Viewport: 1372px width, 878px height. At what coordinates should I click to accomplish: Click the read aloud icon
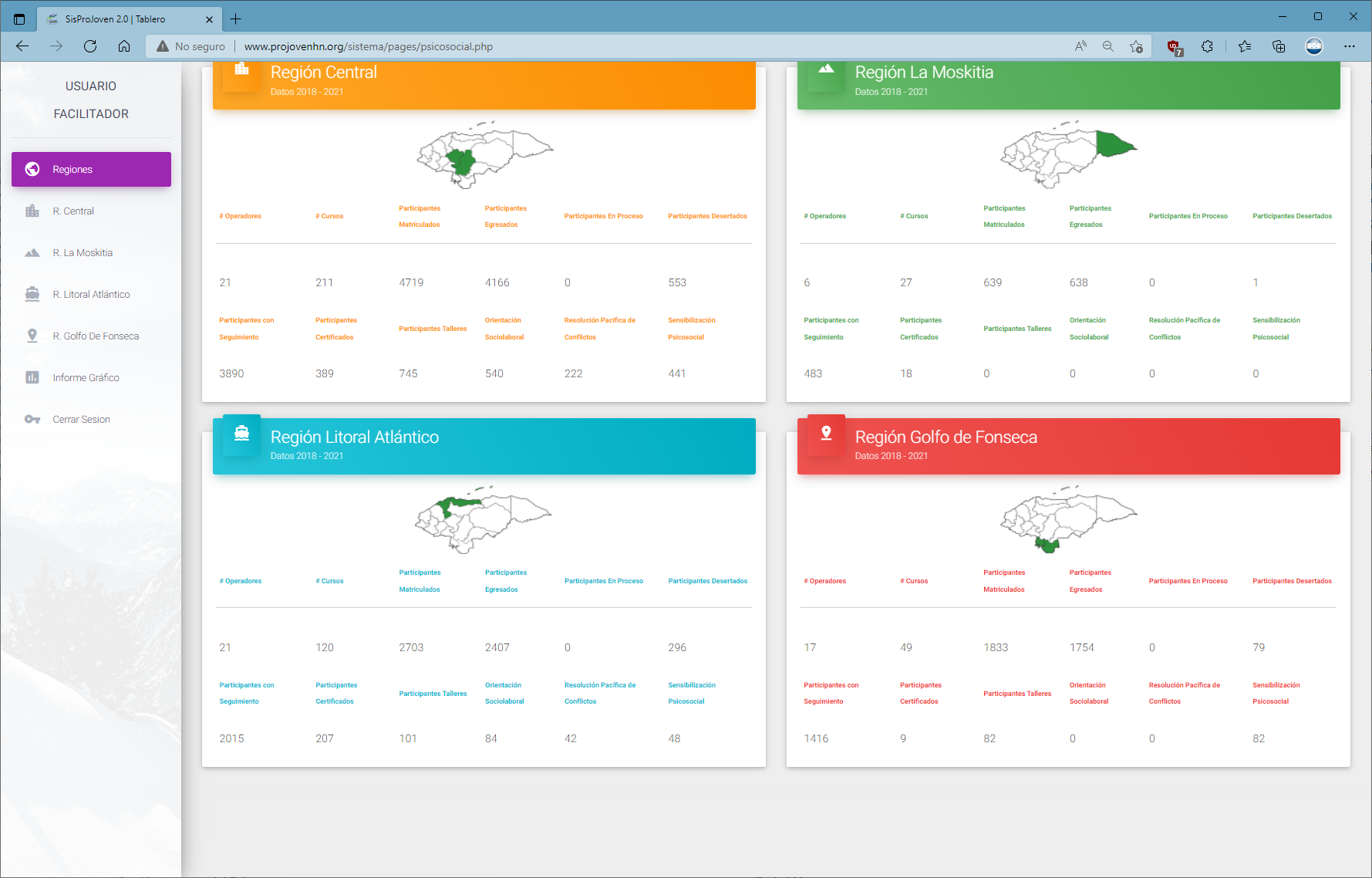(1080, 46)
